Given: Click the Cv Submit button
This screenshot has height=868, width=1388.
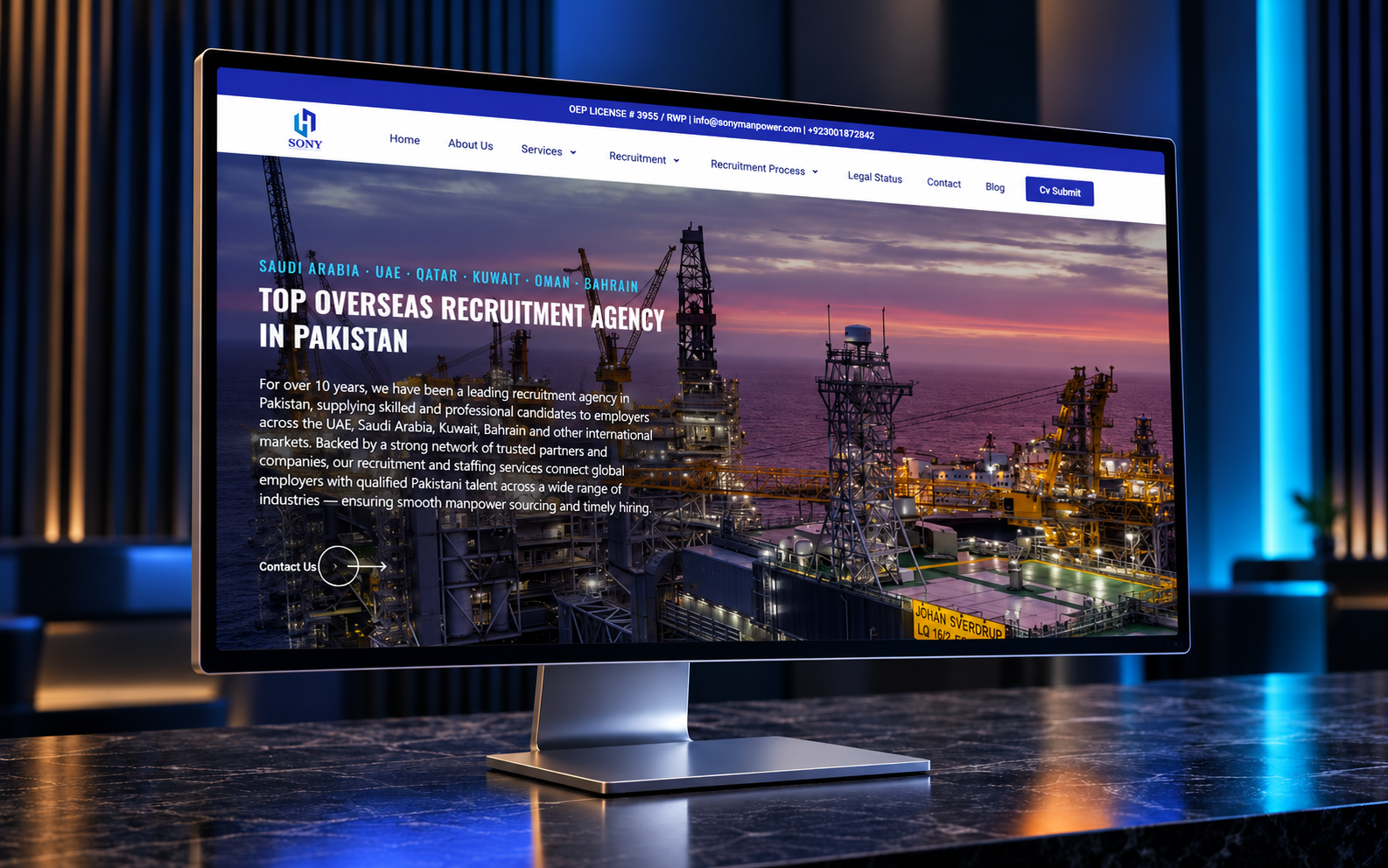Looking at the screenshot, I should tap(1059, 192).
